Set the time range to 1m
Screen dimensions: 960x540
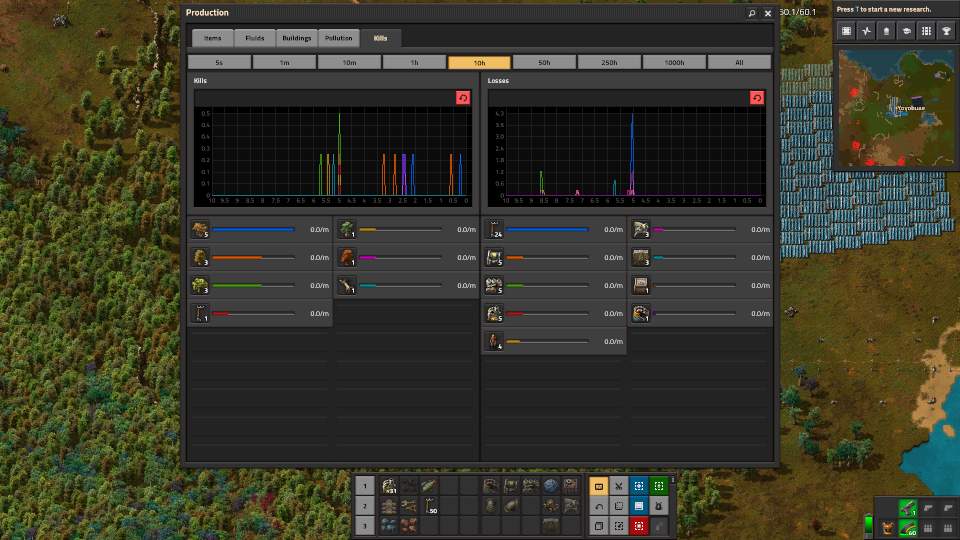(x=284, y=62)
